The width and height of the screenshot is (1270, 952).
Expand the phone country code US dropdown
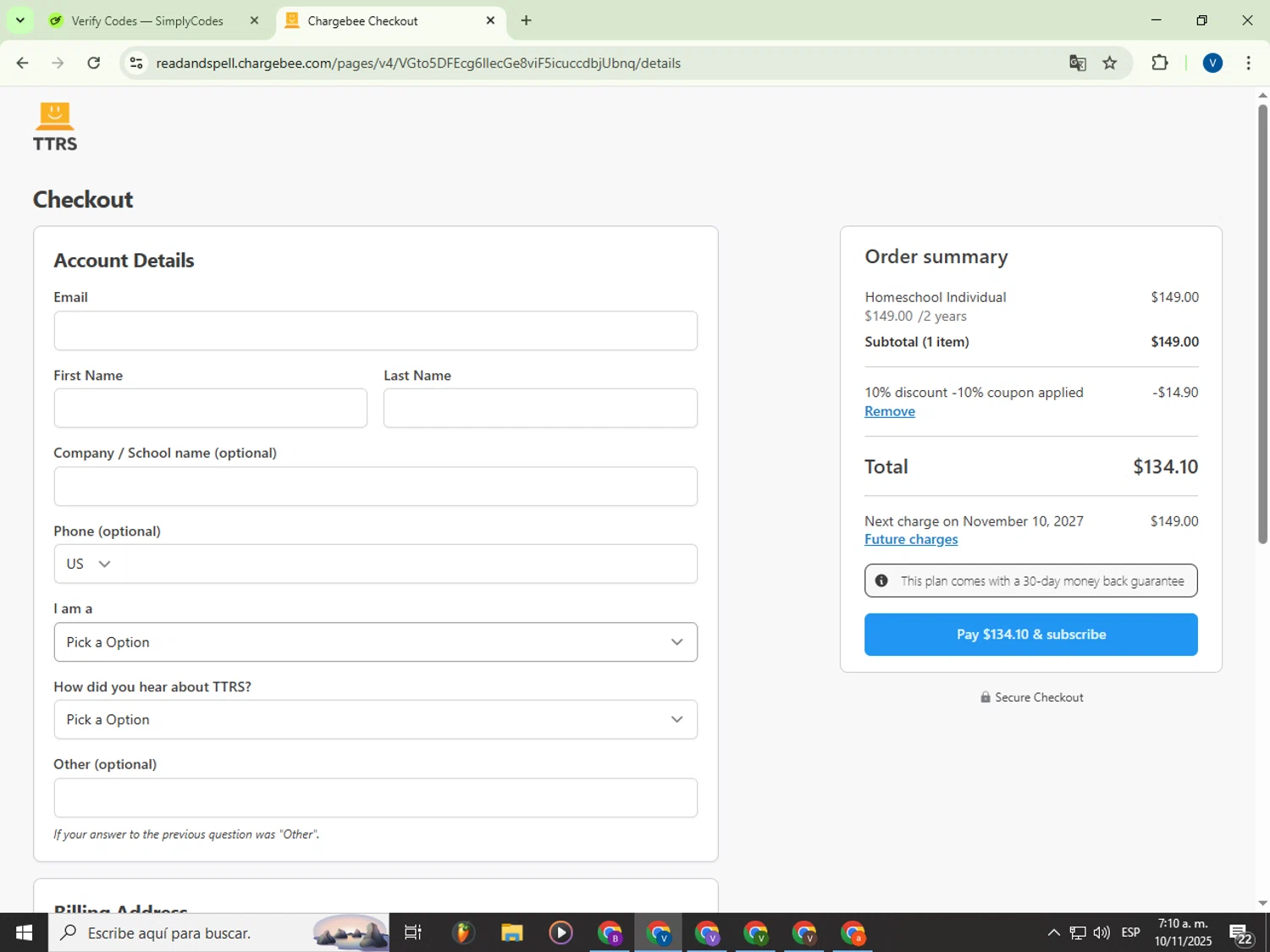pos(89,564)
